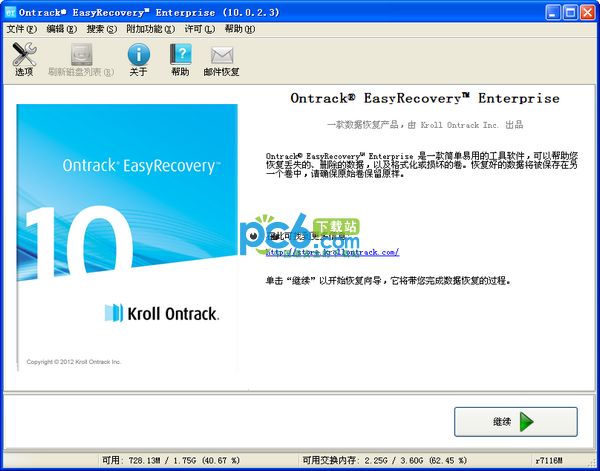Open the 文件(F) menu
The image size is (600, 471).
click(x=21, y=29)
